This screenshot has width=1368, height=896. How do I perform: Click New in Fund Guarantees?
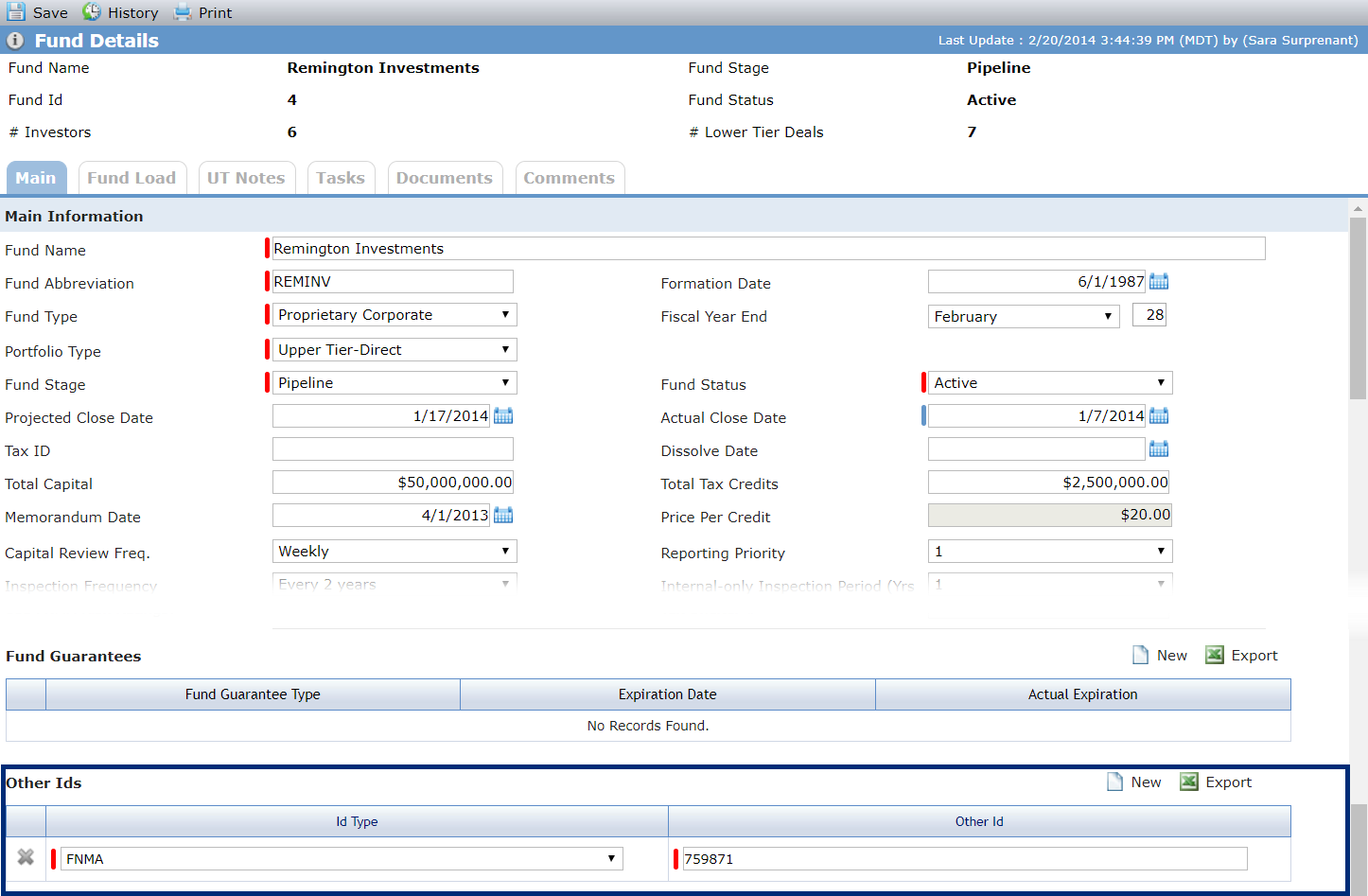(x=1172, y=656)
